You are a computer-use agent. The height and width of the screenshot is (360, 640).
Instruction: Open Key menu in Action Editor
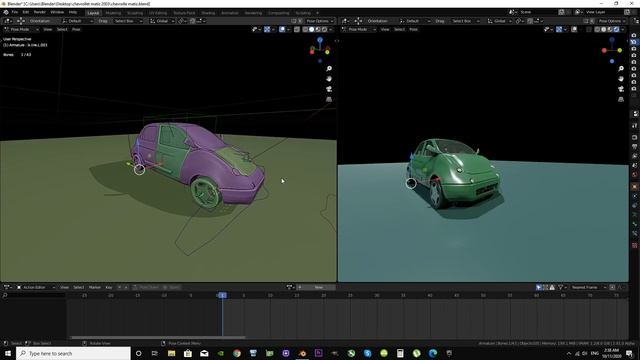pos(109,287)
